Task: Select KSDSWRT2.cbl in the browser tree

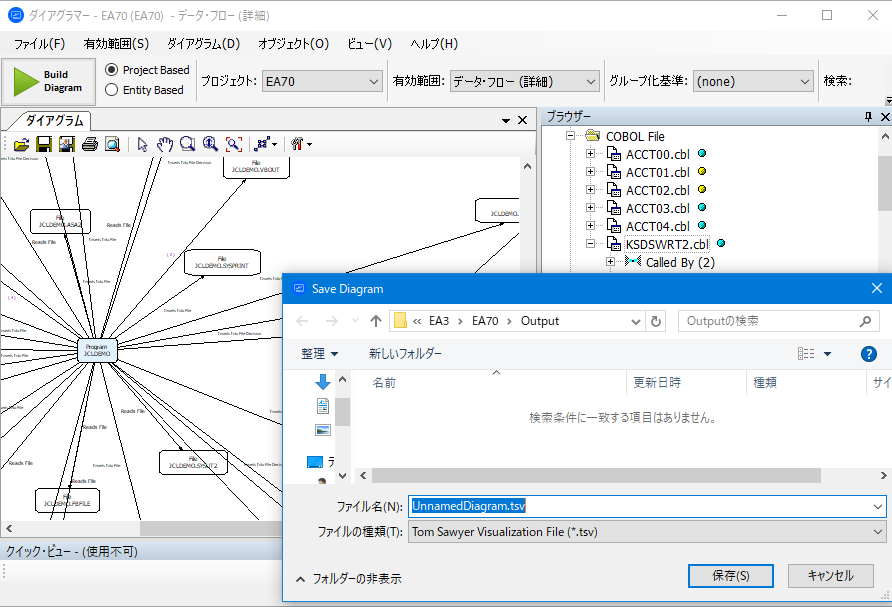Action: point(667,245)
